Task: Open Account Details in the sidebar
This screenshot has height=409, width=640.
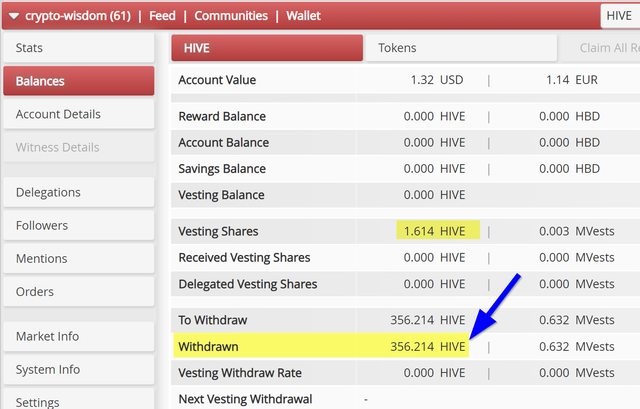Action: click(79, 114)
